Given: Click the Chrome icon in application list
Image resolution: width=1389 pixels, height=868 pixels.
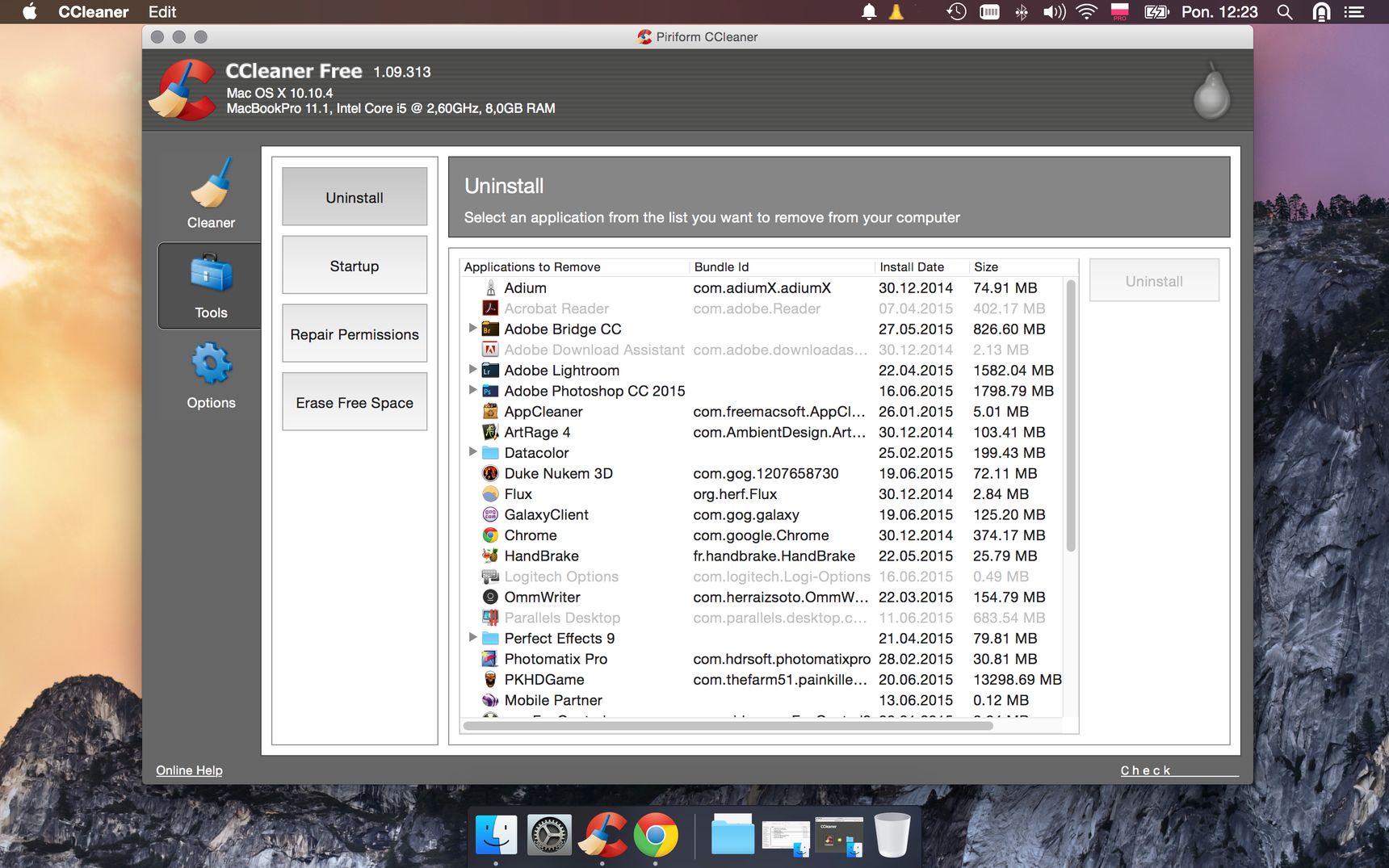Looking at the screenshot, I should click(x=490, y=535).
